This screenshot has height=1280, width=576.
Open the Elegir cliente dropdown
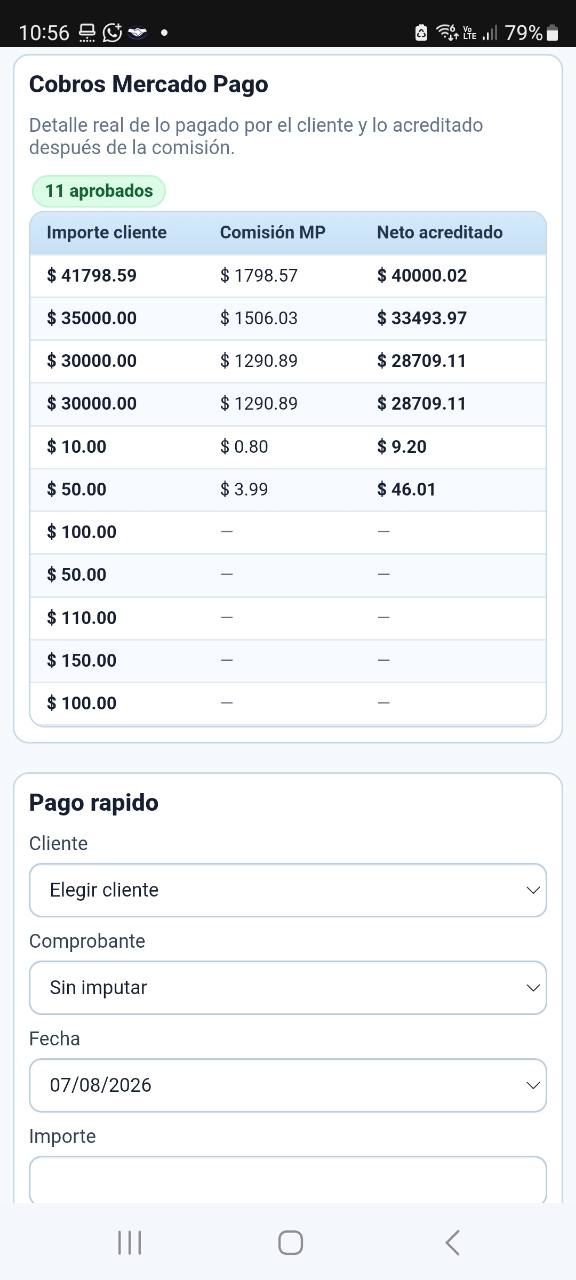[288, 890]
